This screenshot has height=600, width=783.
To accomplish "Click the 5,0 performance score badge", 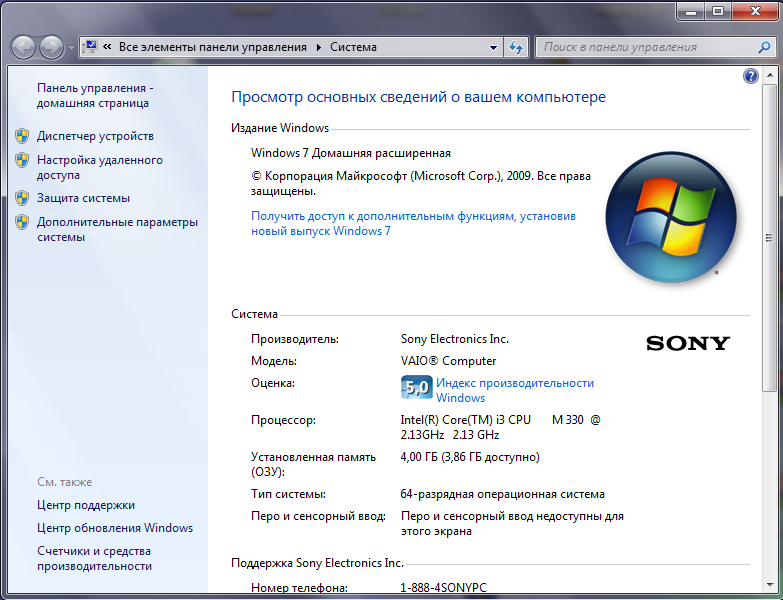I will pyautogui.click(x=416, y=387).
